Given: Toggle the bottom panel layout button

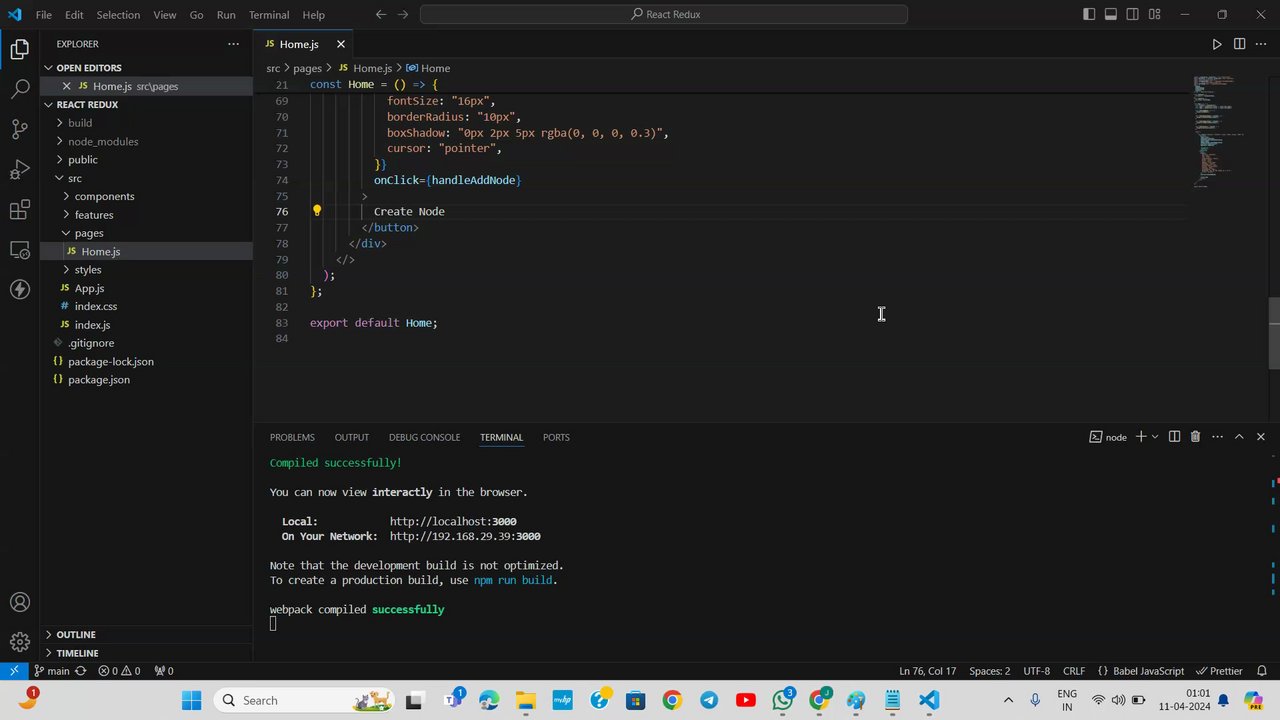Looking at the screenshot, I should pyautogui.click(x=1111, y=15).
